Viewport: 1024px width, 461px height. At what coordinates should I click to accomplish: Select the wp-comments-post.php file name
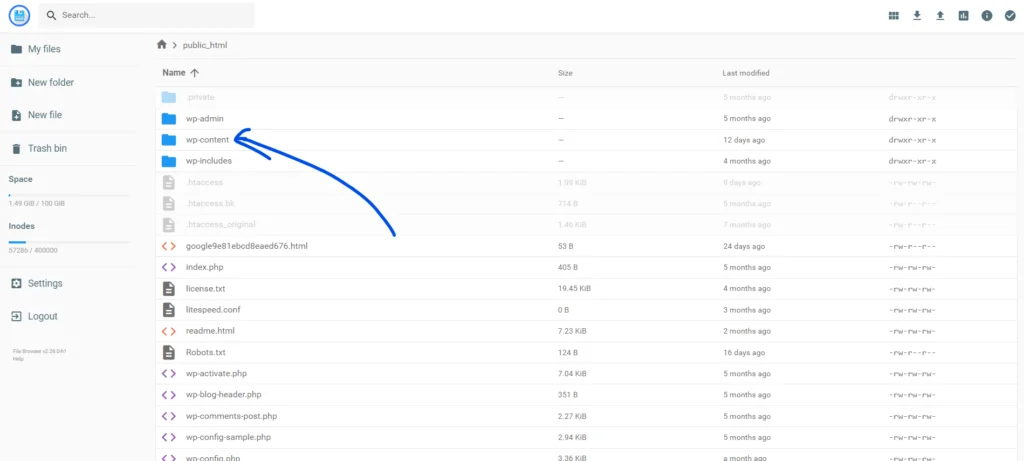pyautogui.click(x=231, y=416)
